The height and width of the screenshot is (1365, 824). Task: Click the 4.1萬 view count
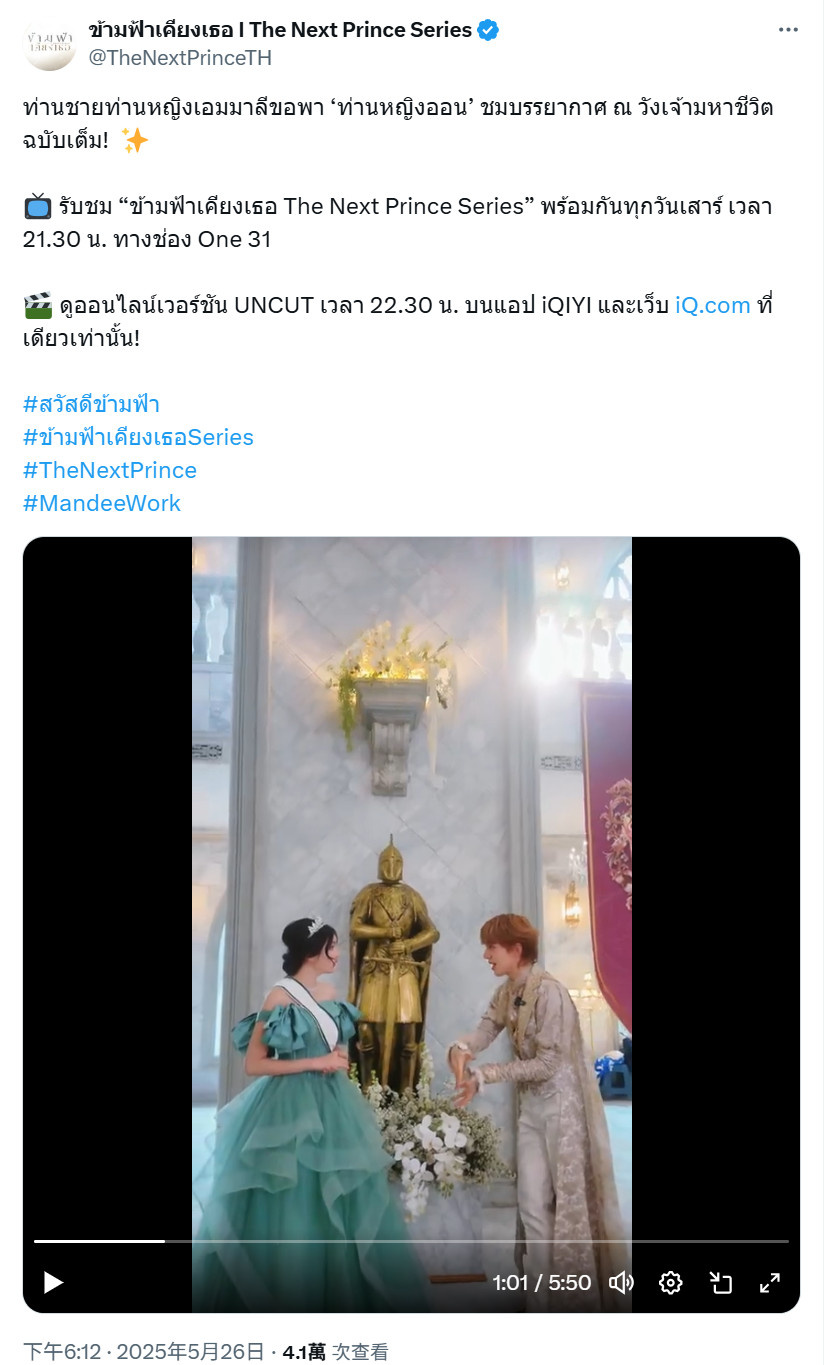pos(304,1352)
